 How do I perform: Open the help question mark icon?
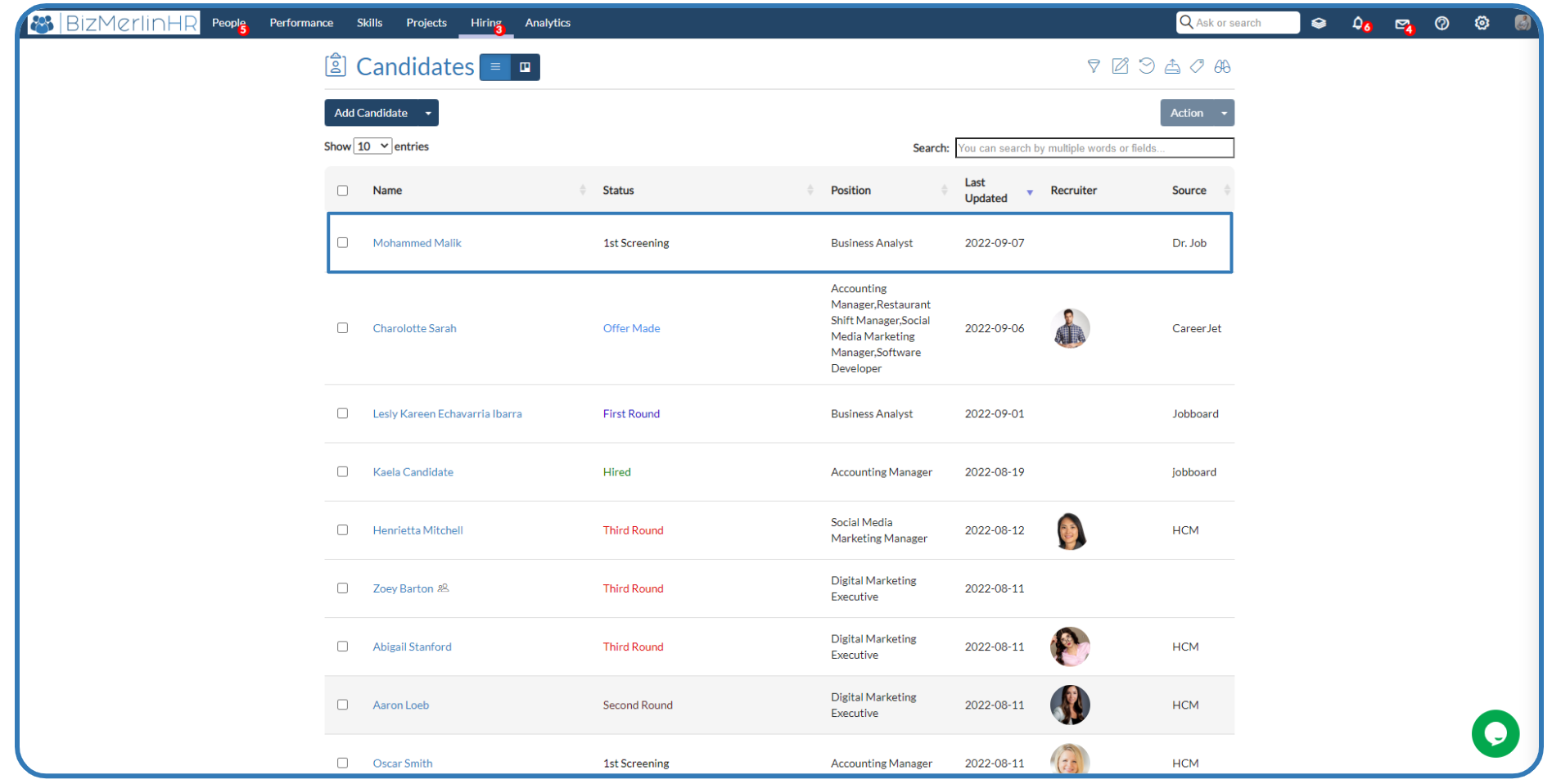[x=1442, y=23]
